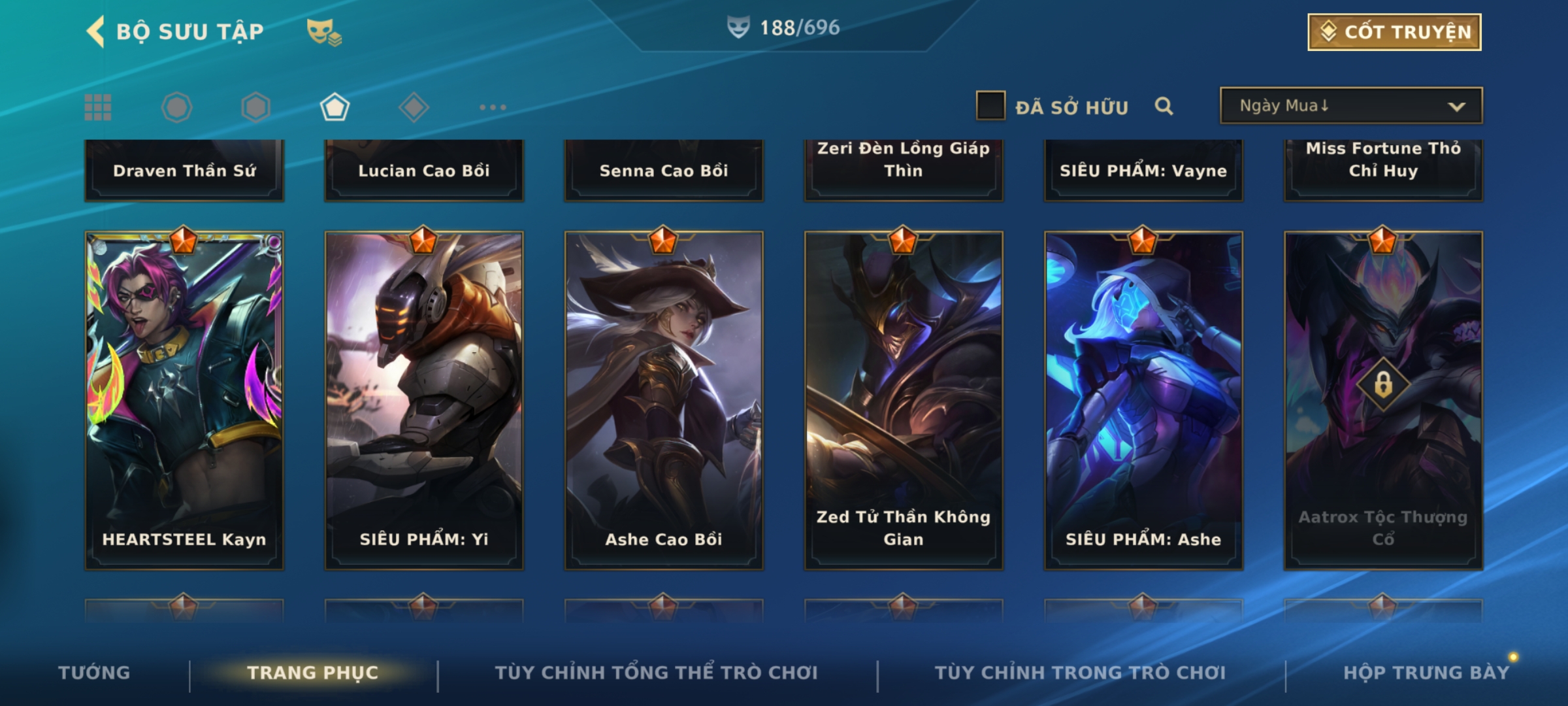
Task: Switch to the HỘP TRƯNG BÀY tab
Action: point(1426,672)
